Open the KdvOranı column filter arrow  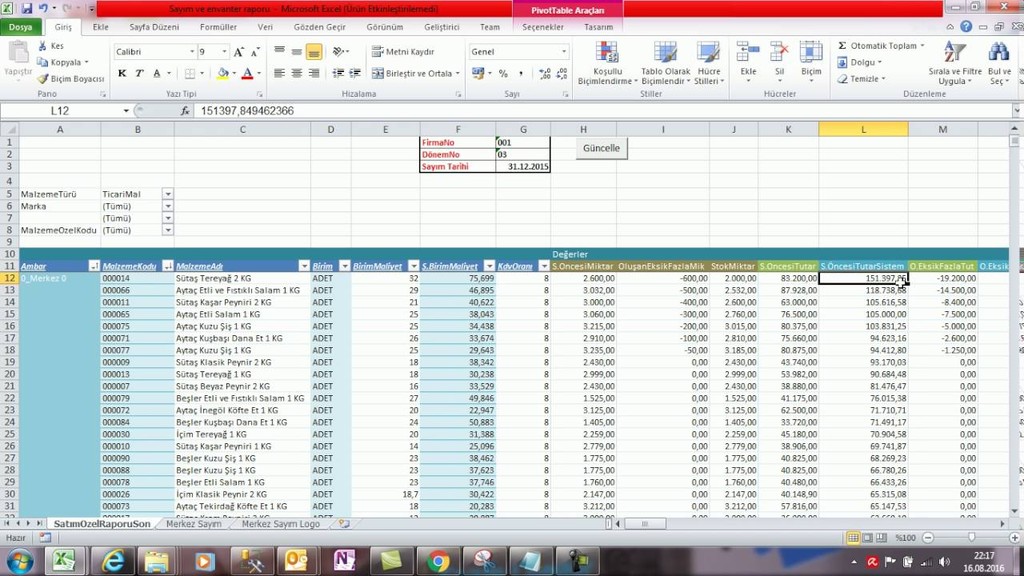click(x=543, y=266)
